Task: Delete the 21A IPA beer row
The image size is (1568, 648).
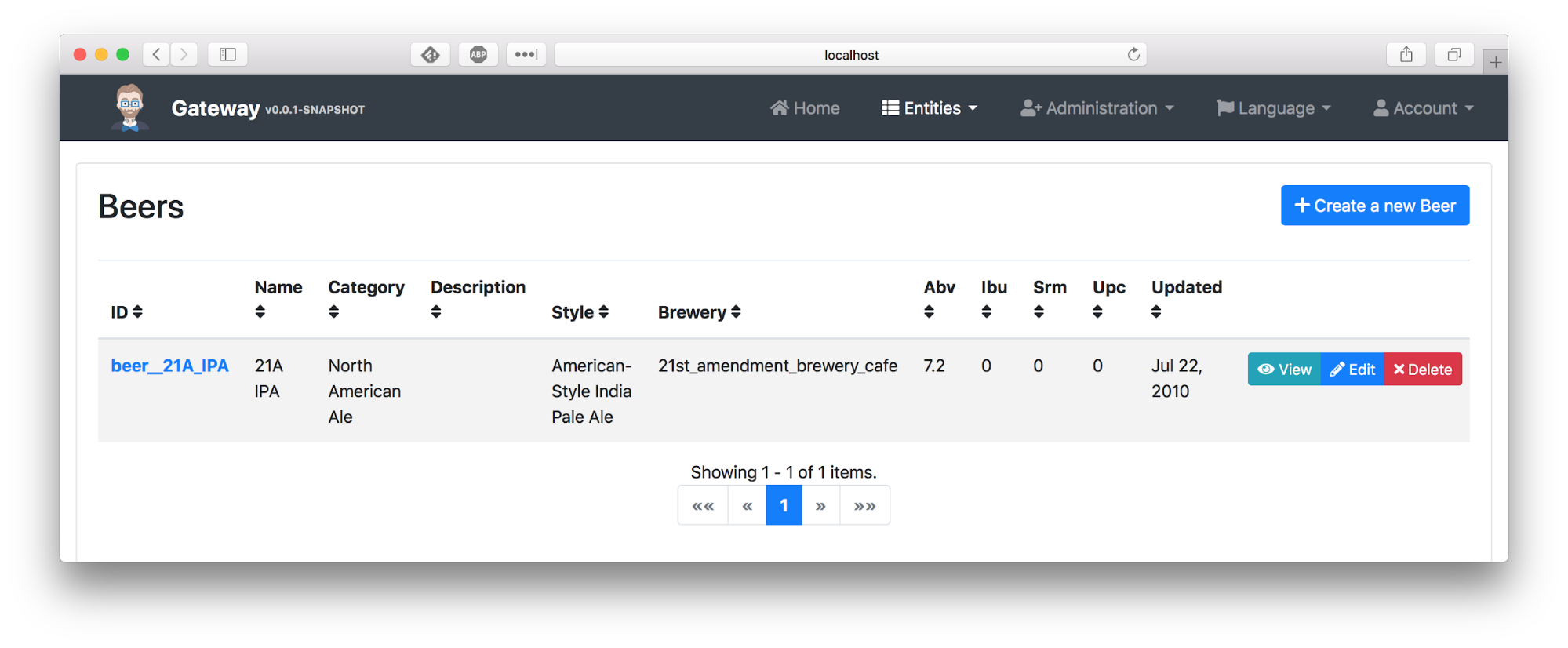Action: pos(1422,370)
